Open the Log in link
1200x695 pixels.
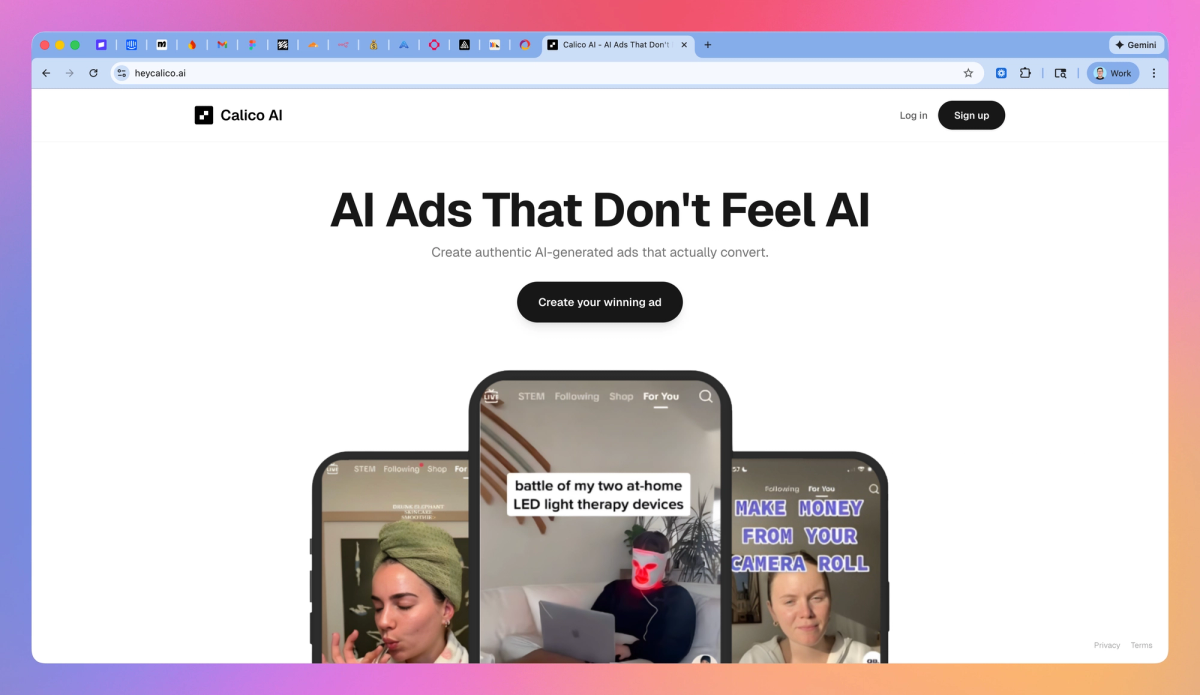912,115
